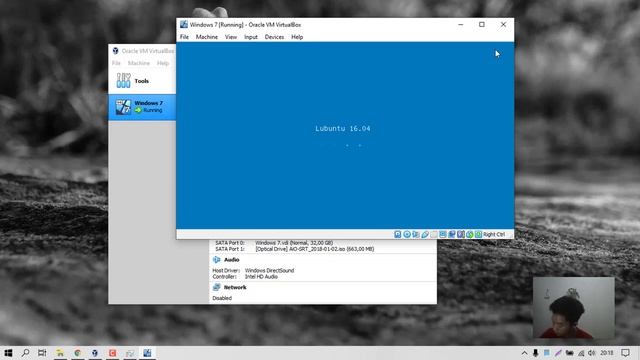Click the Network section header in details
Viewport: 640px width, 360px height.
tap(235, 287)
